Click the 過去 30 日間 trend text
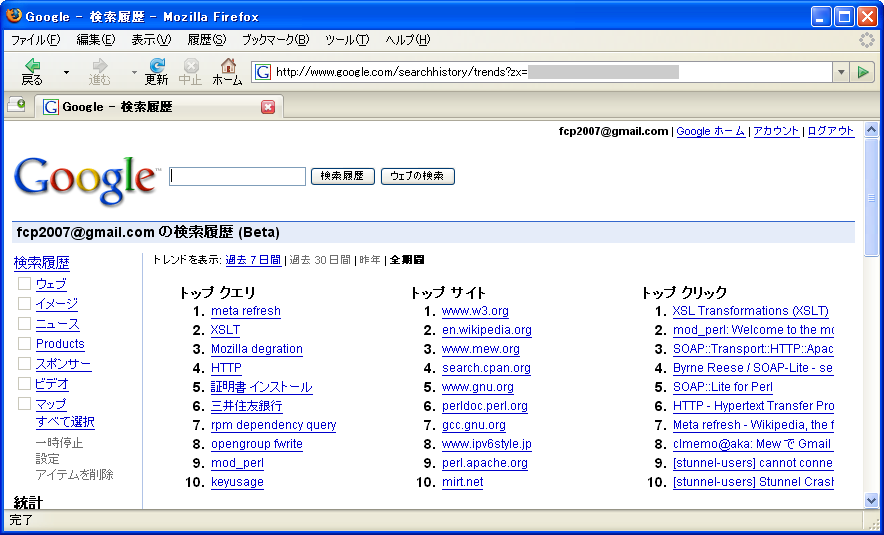 [320, 260]
